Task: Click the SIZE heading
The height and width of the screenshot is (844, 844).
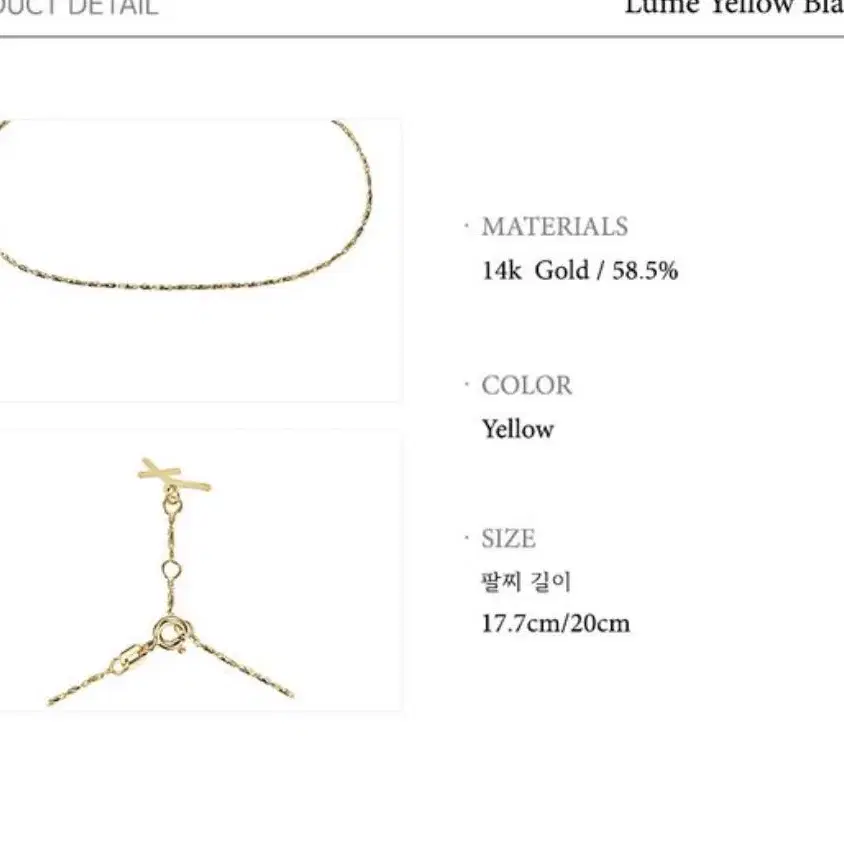Action: tap(508, 539)
